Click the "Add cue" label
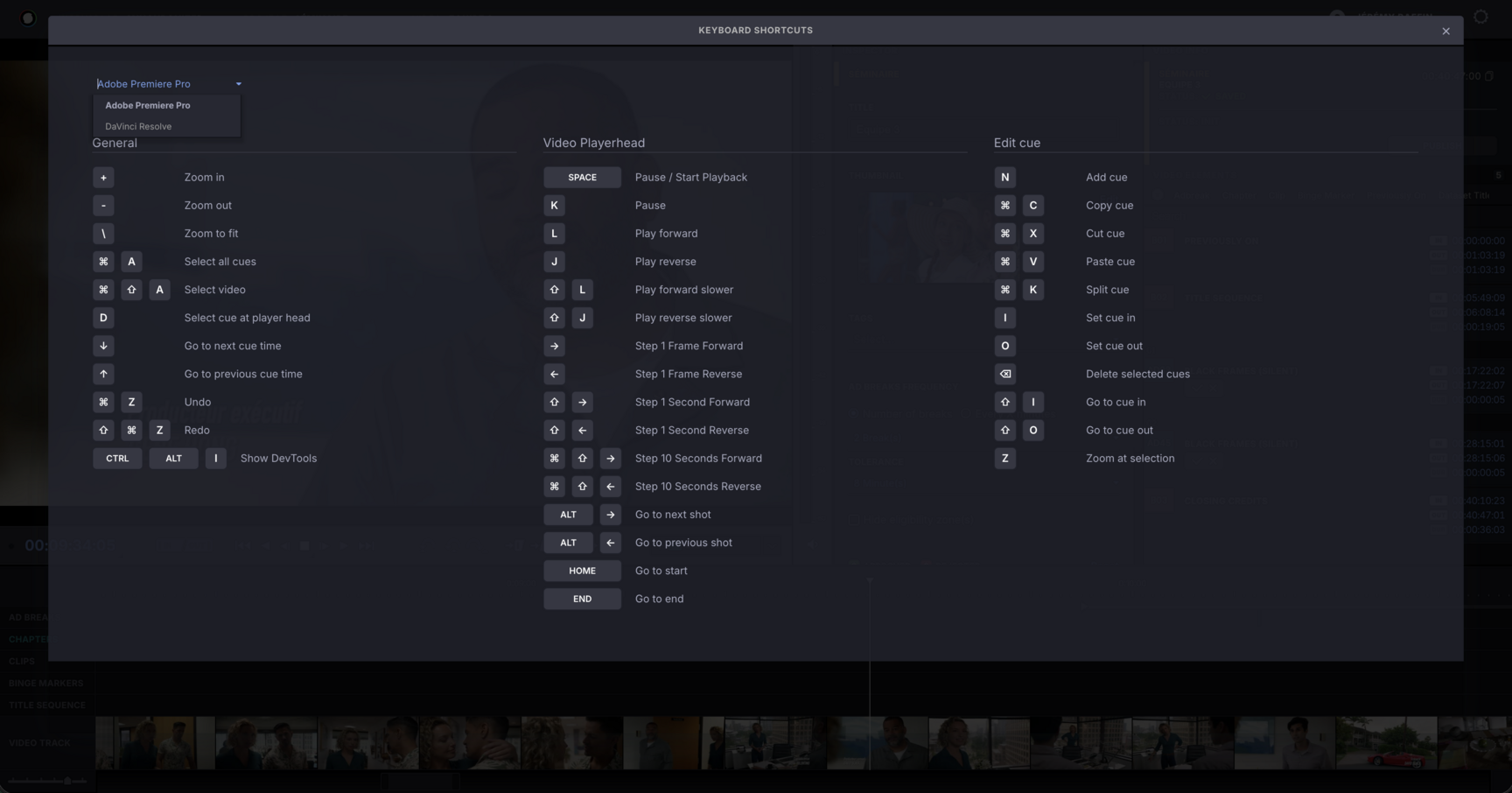The width and height of the screenshot is (1512, 793). (x=1107, y=178)
